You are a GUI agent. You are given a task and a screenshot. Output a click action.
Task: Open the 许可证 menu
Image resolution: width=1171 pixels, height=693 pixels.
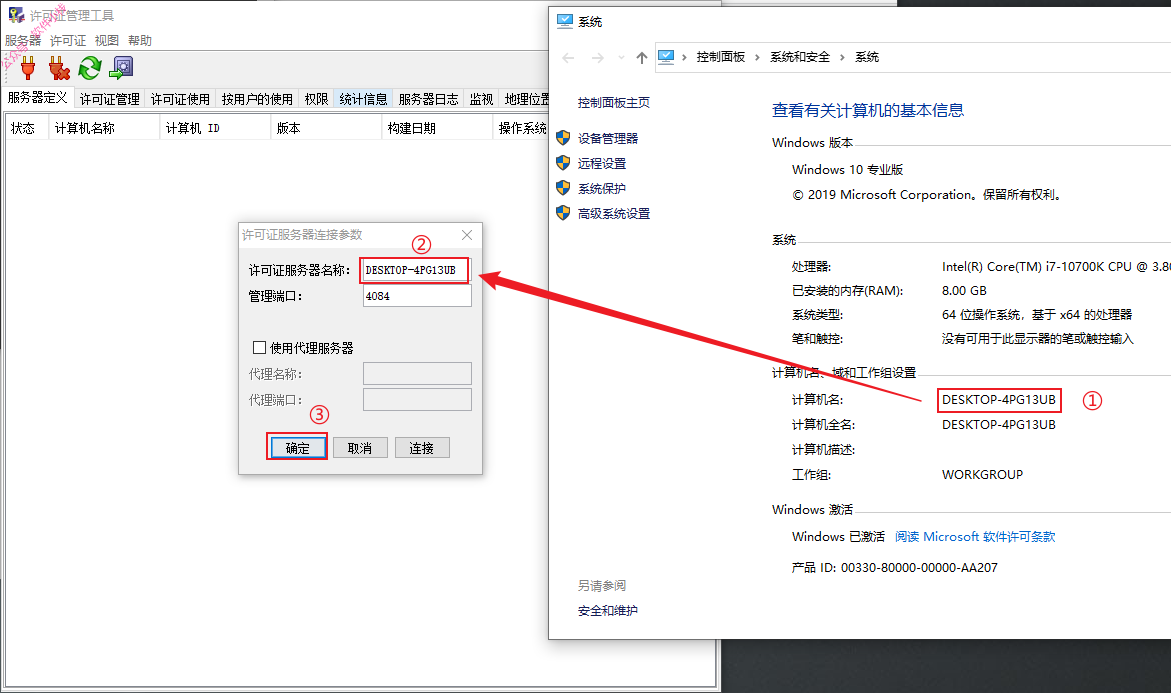tap(68, 40)
